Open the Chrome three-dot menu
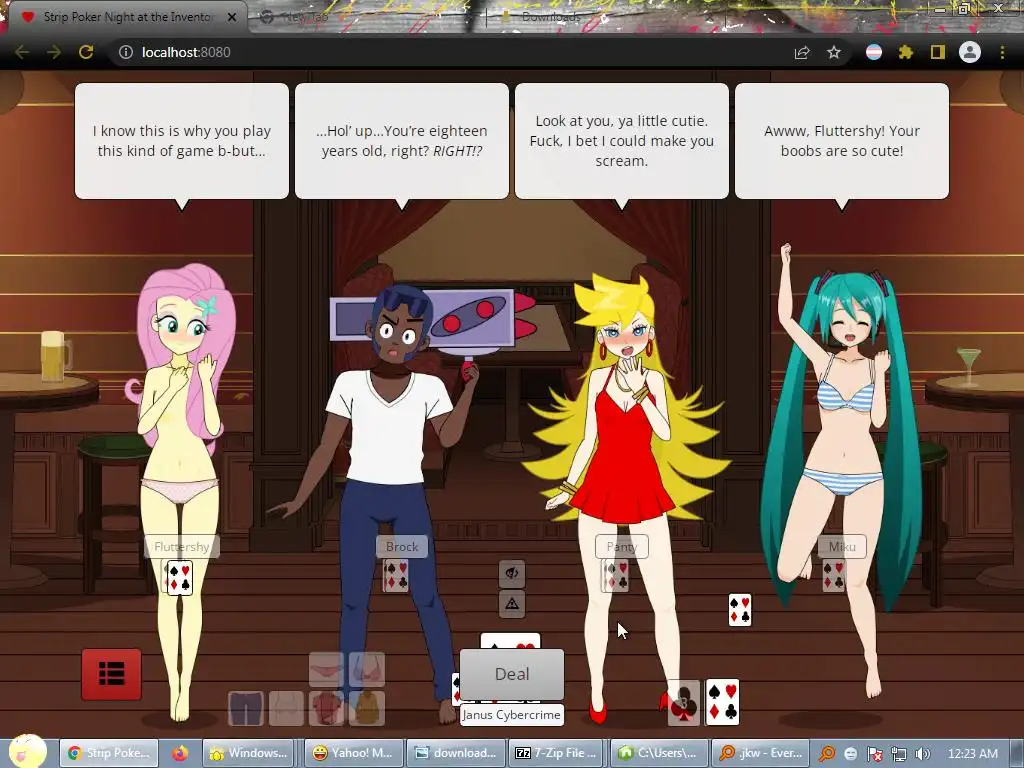 (x=1002, y=52)
